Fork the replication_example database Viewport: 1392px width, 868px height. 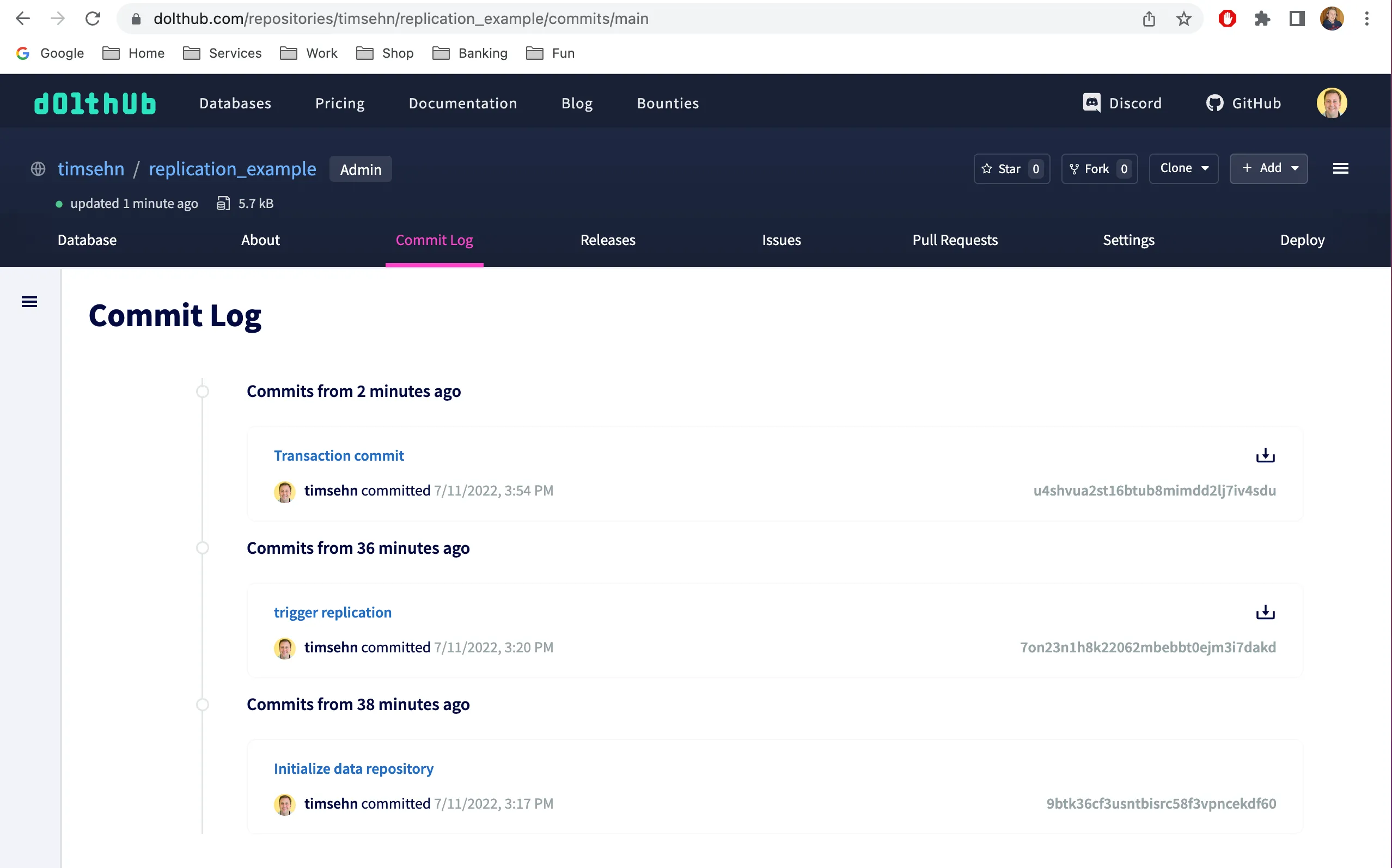coord(1099,169)
